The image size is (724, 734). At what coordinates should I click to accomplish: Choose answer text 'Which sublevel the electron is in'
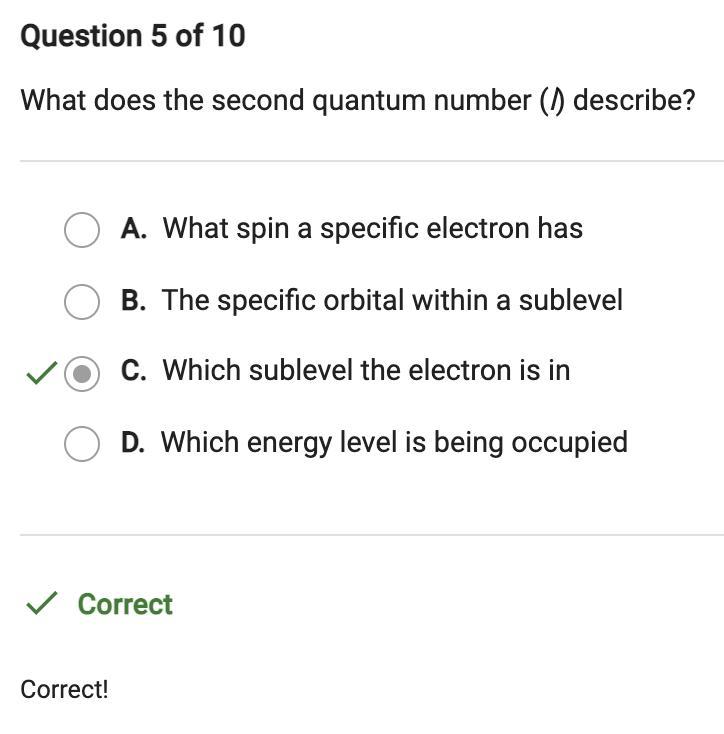pos(366,370)
